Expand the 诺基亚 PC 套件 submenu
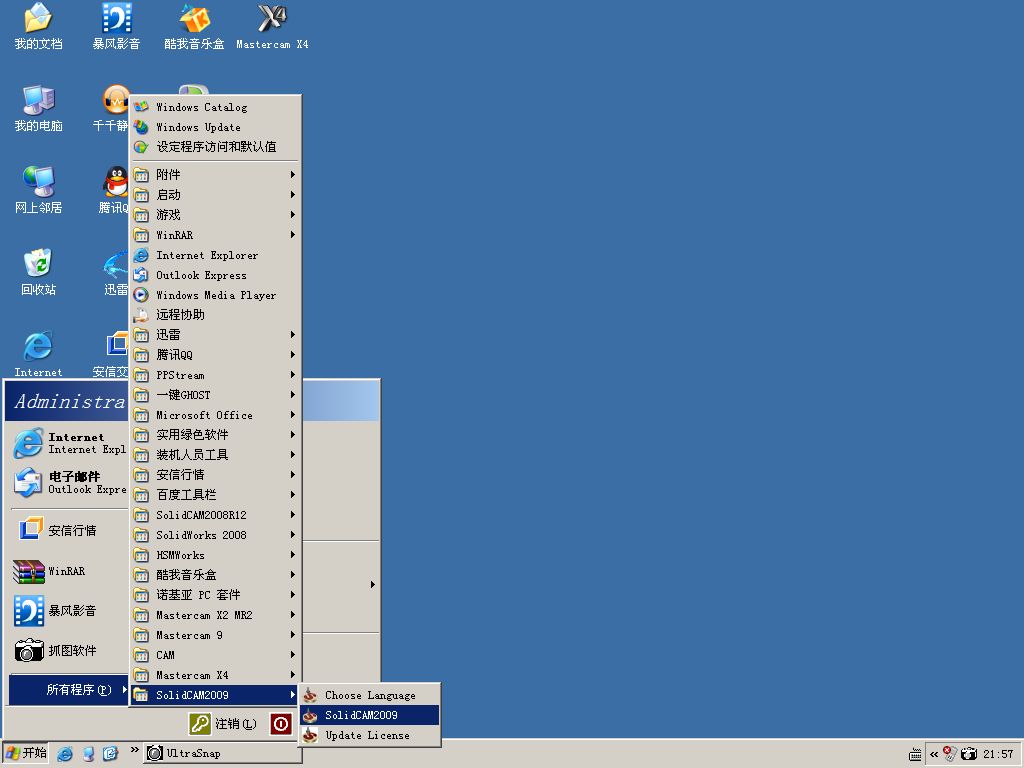The width and height of the screenshot is (1024, 768). pos(216,595)
